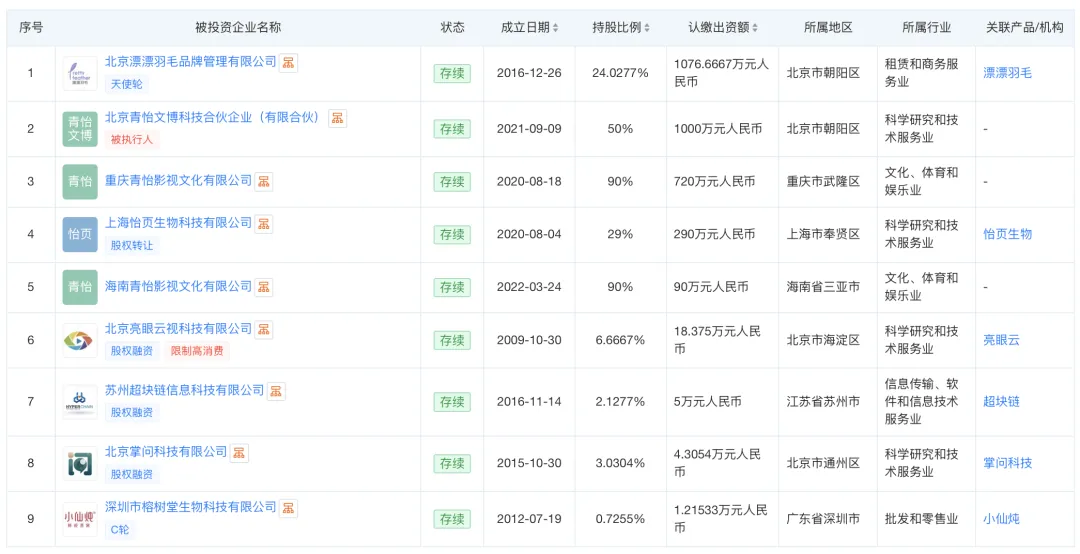Open related product link 掌问科技
This screenshot has width=1080, height=554.
click(x=1007, y=463)
